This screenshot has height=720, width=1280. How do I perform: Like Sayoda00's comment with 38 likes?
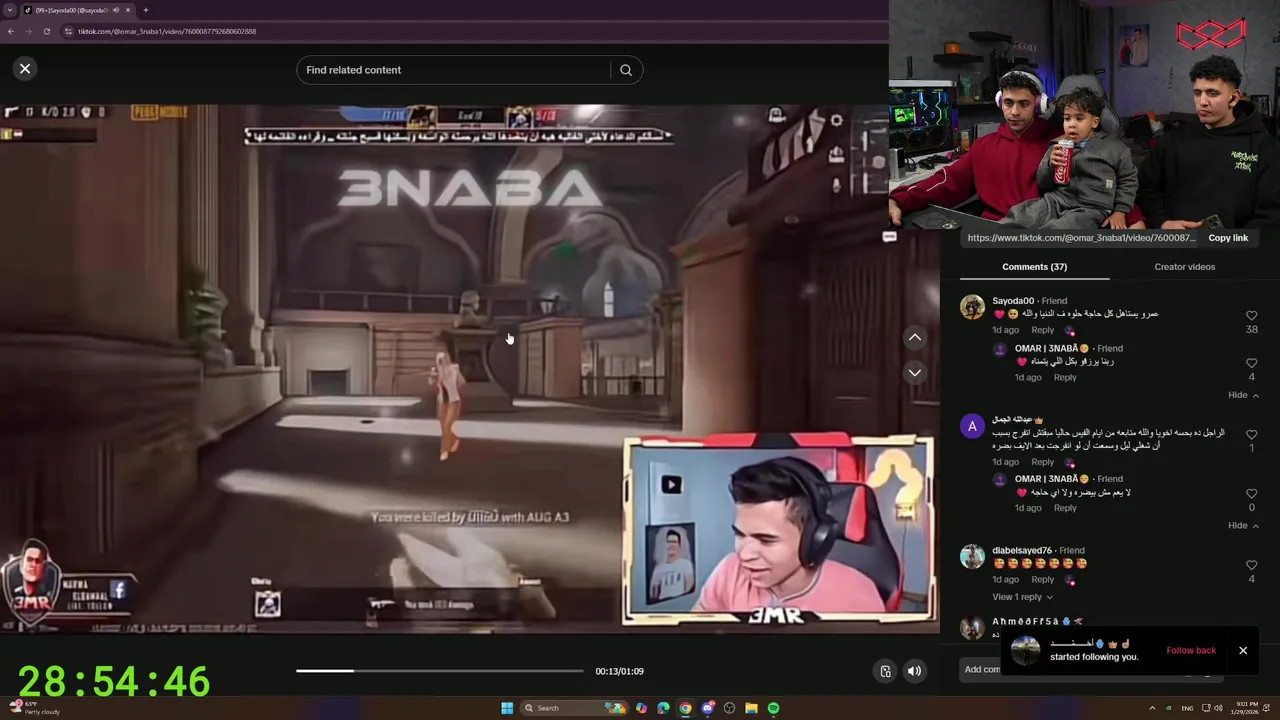tap(1251, 315)
